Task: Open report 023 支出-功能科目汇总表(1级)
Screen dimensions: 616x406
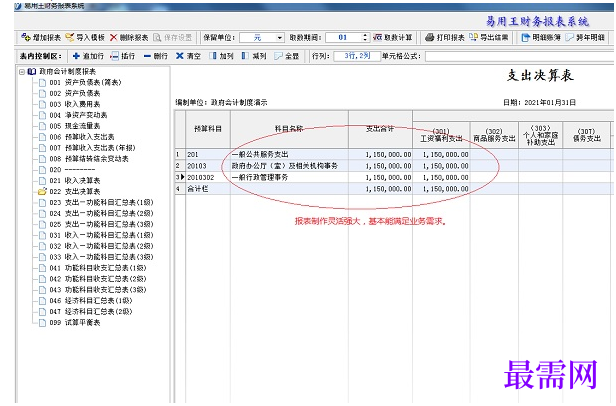Action: (101, 202)
